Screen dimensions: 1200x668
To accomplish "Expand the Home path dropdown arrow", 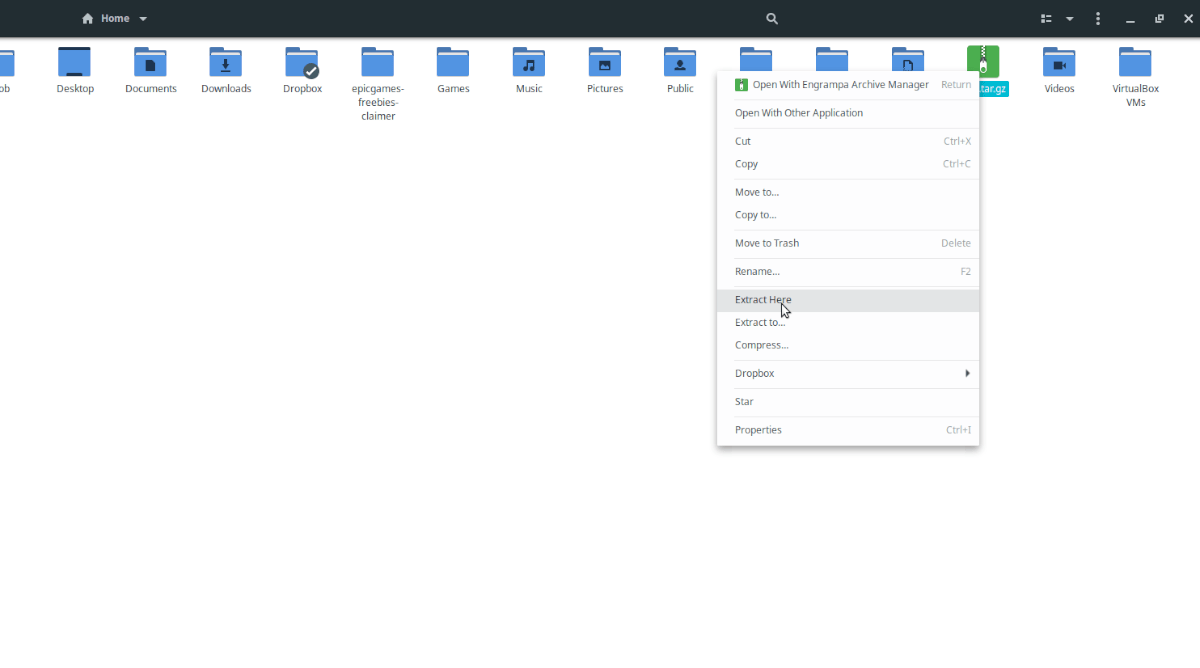I will tap(143, 19).
